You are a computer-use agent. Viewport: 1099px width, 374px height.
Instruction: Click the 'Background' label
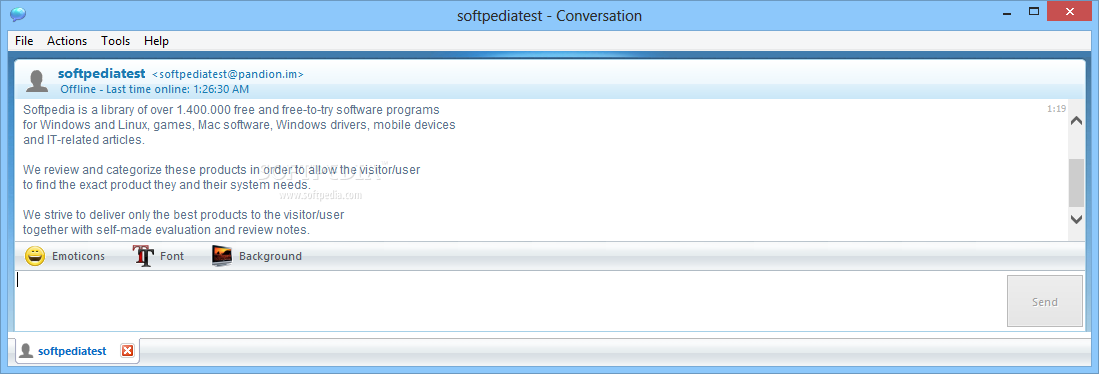271,256
